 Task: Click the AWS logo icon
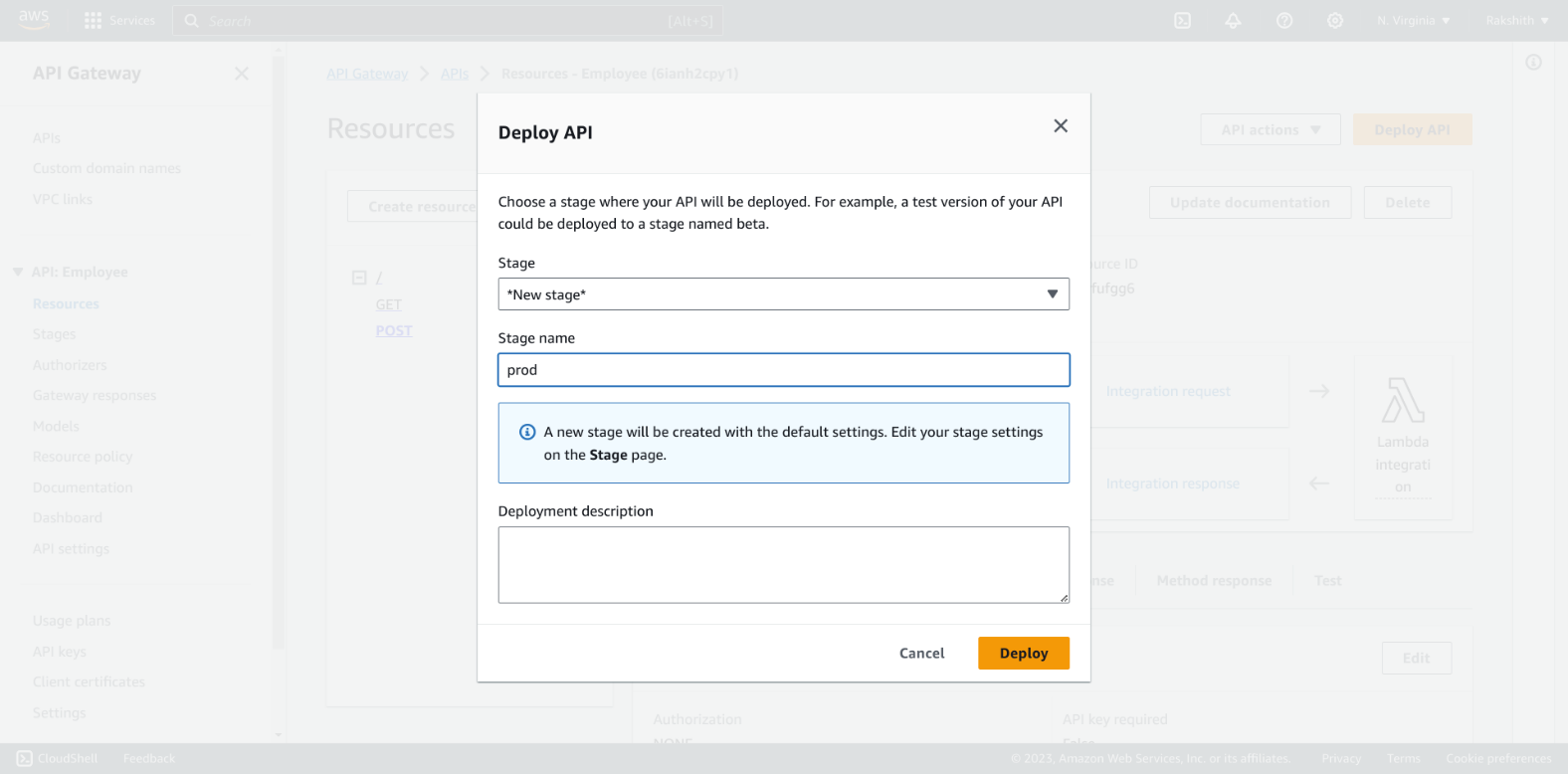[34, 20]
